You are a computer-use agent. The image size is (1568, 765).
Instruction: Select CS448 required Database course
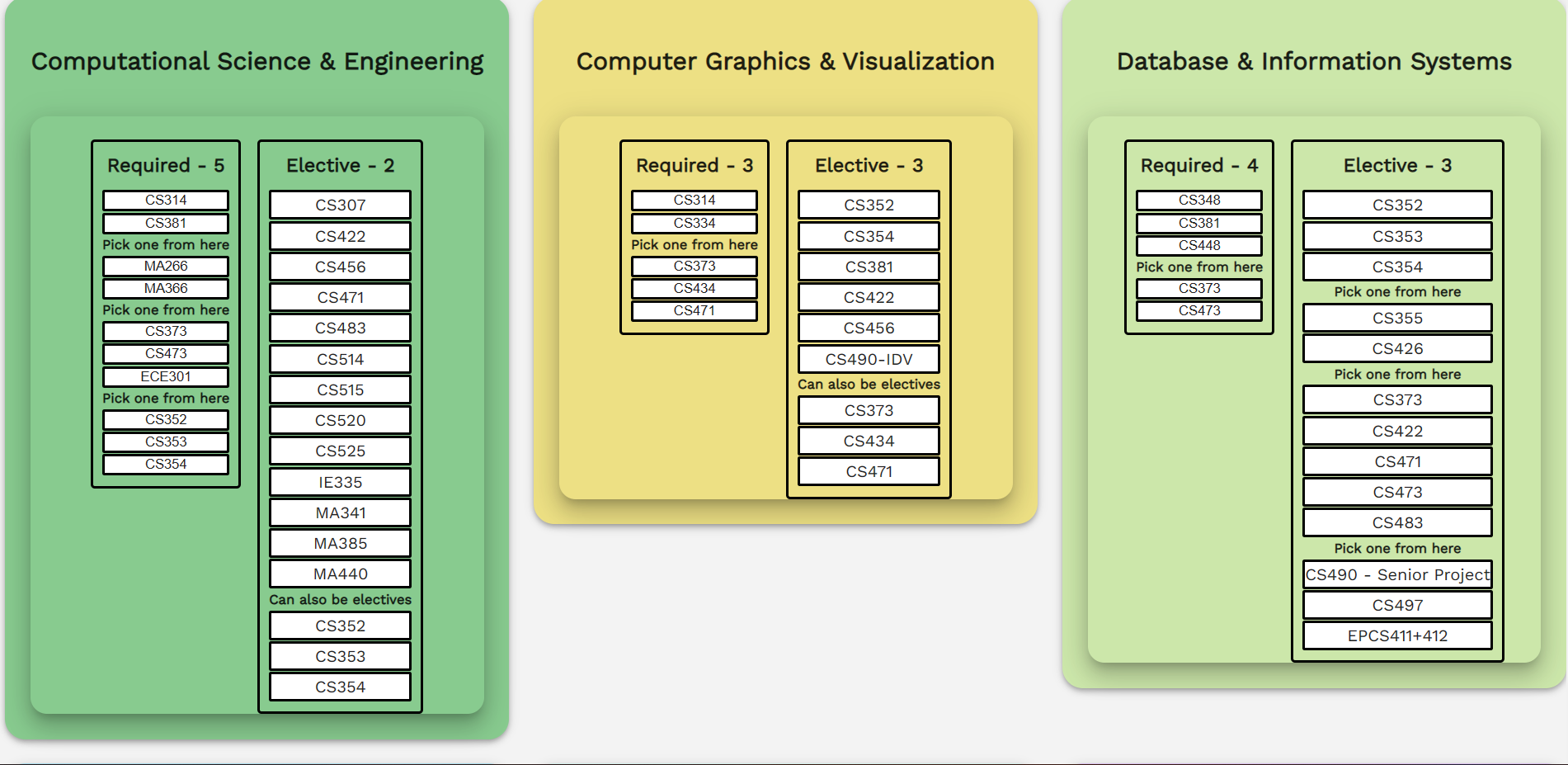(x=1199, y=245)
